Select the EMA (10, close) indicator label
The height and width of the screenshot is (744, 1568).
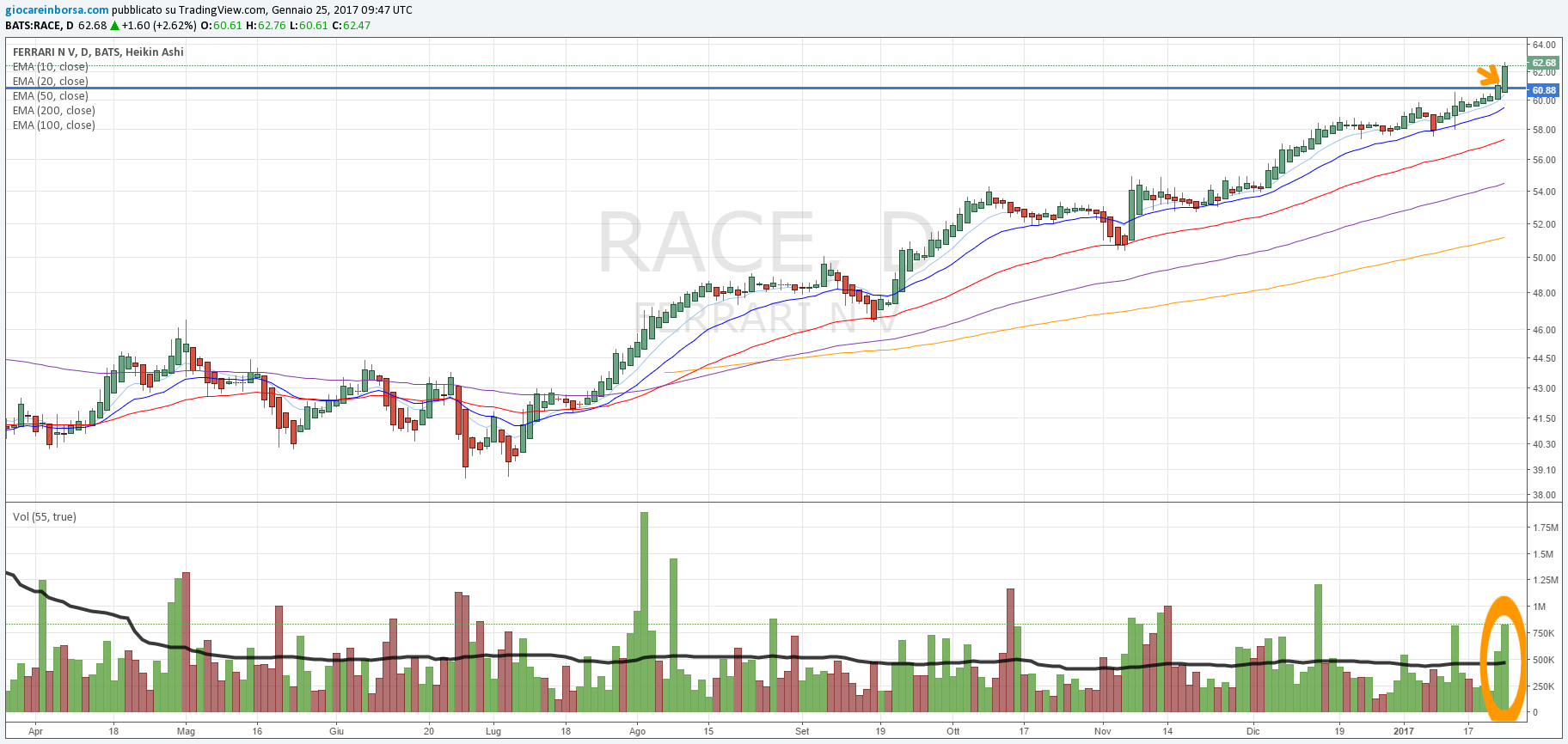[50, 67]
